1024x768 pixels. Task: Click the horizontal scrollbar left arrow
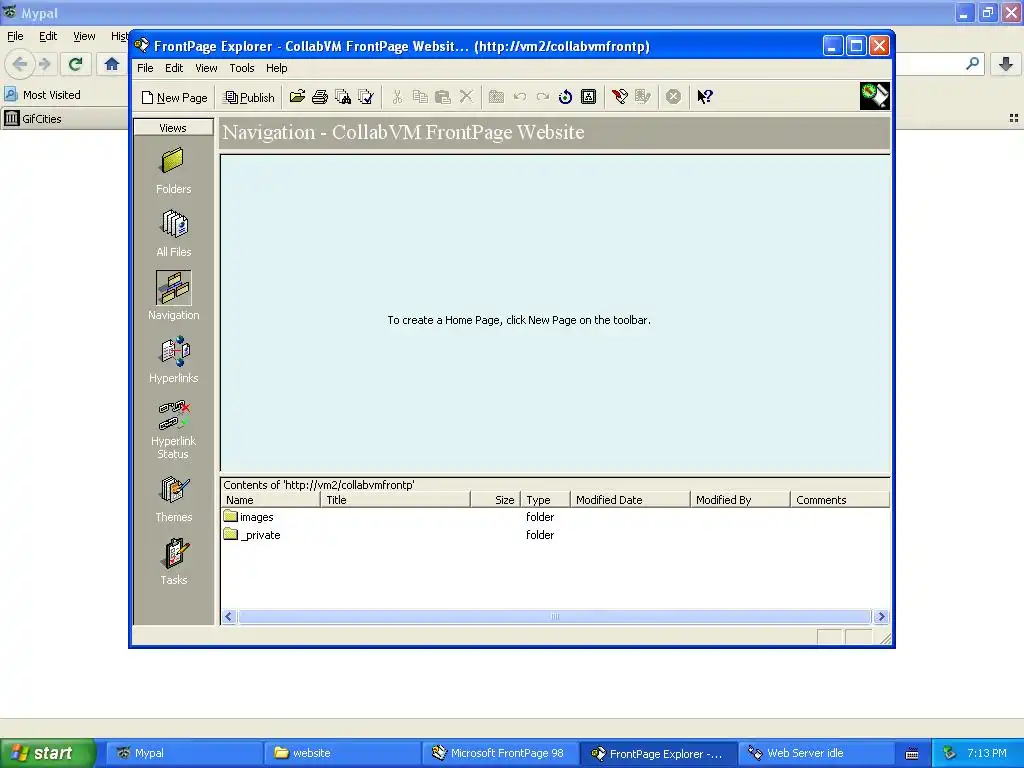(229, 616)
